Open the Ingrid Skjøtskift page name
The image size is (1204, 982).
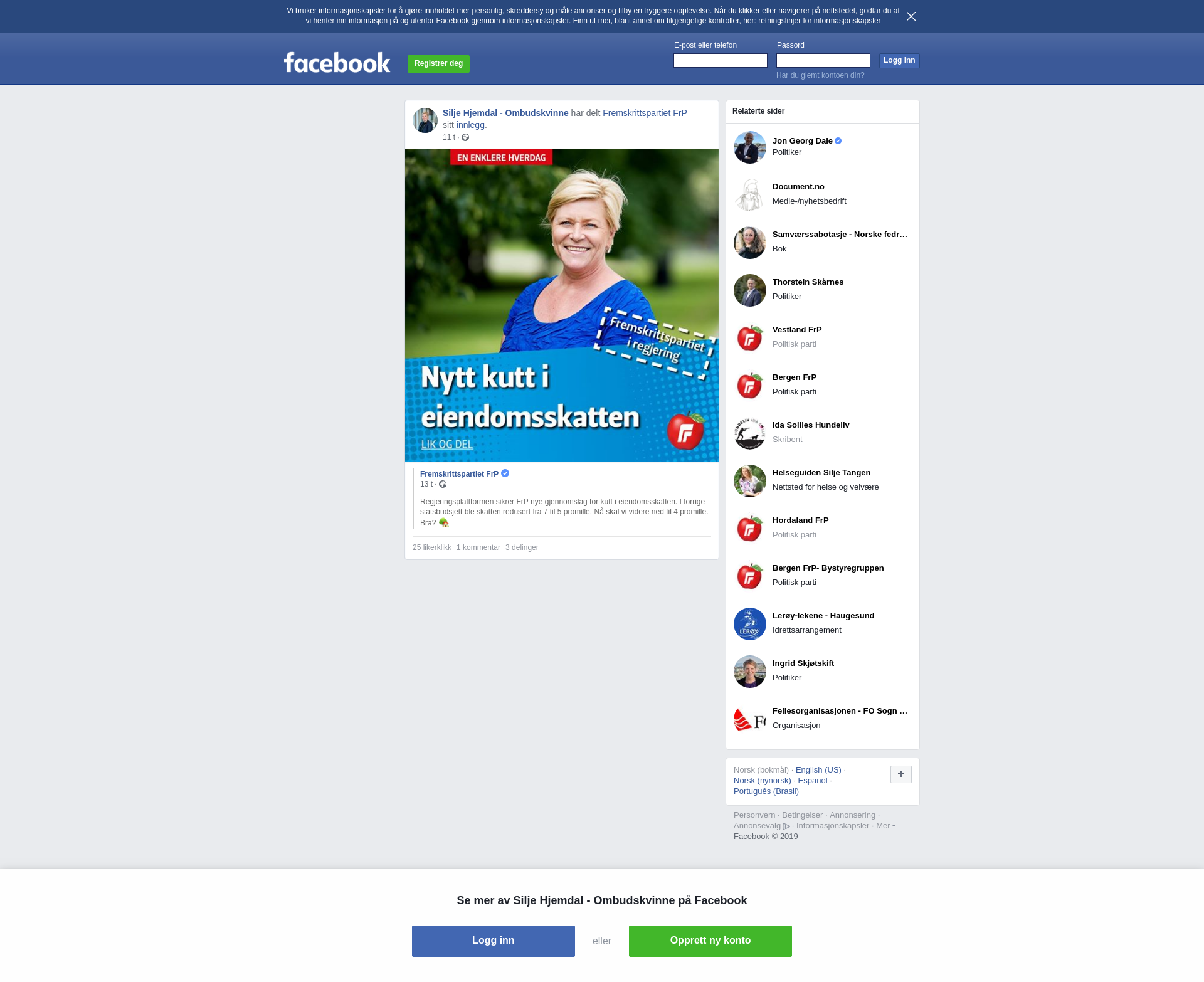coord(803,663)
